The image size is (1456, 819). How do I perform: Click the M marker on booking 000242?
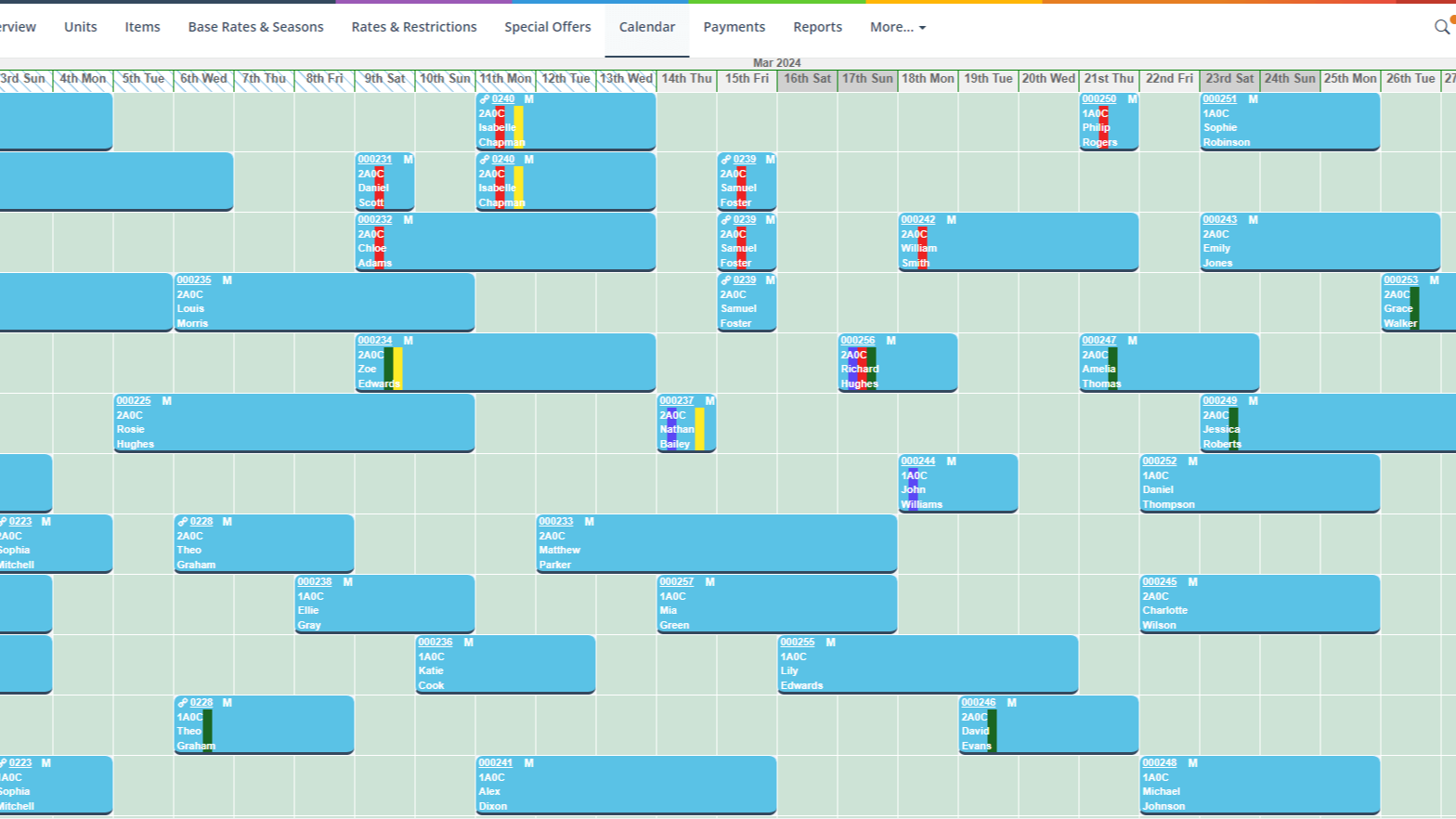click(951, 220)
